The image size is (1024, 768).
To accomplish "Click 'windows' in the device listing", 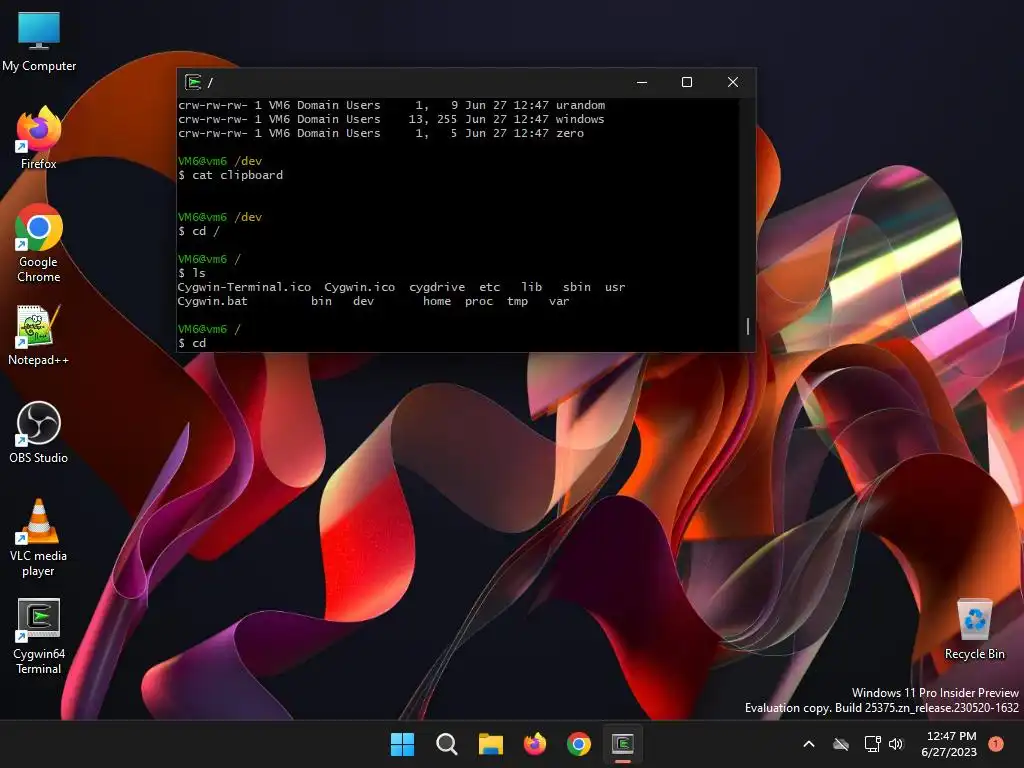I will 580,119.
